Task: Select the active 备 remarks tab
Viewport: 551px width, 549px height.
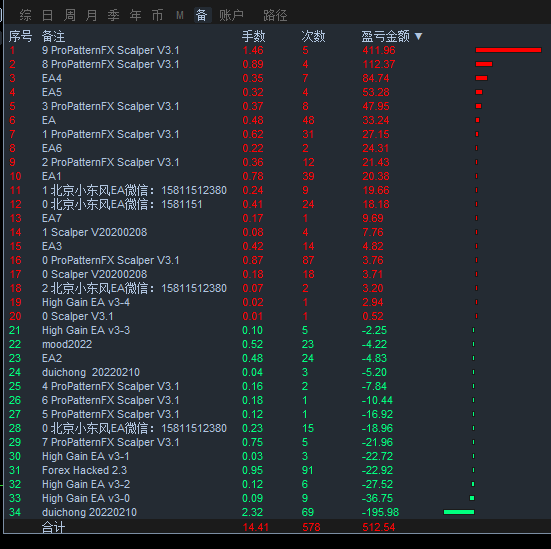Action: [x=202, y=15]
